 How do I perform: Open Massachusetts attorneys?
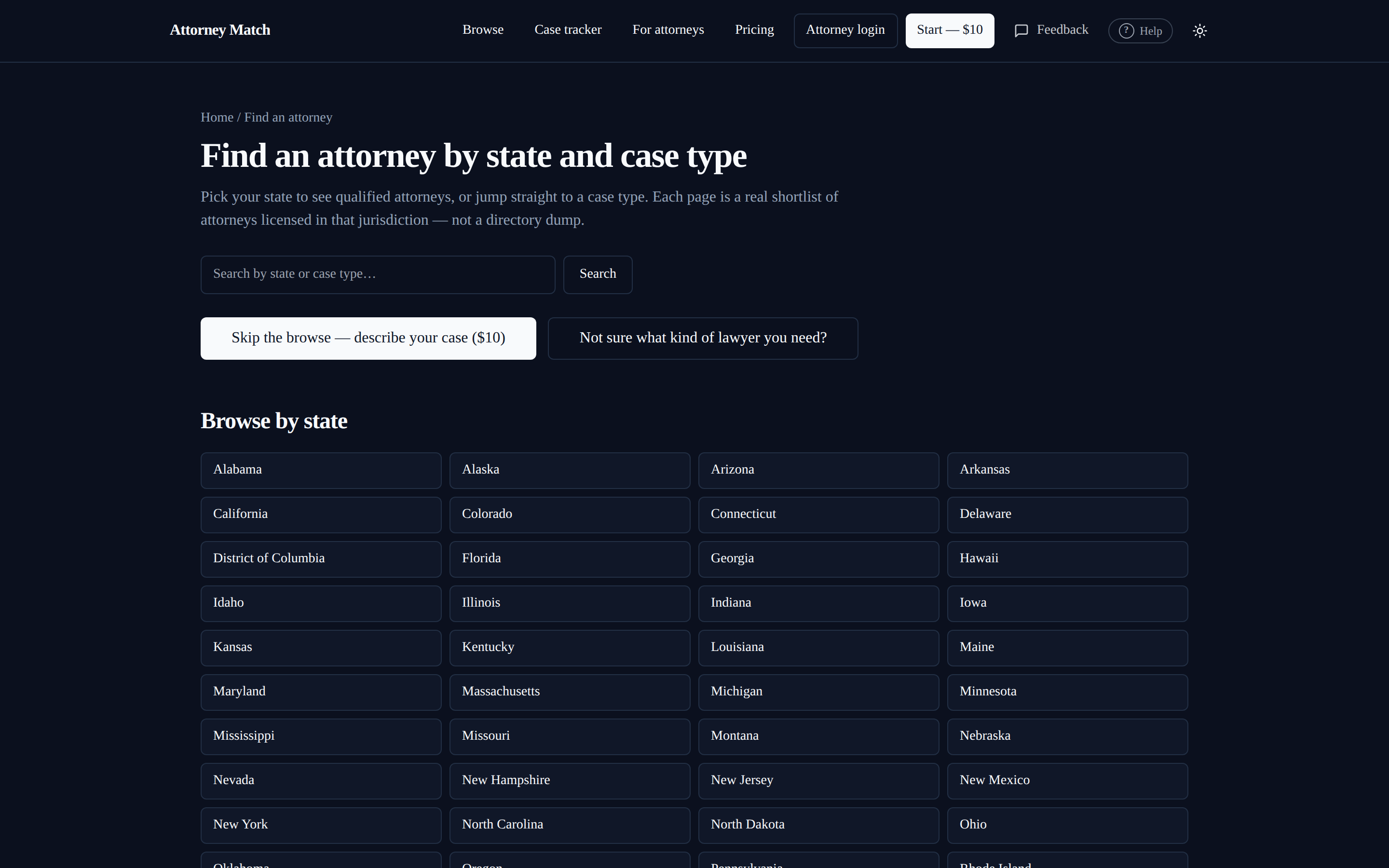click(570, 692)
